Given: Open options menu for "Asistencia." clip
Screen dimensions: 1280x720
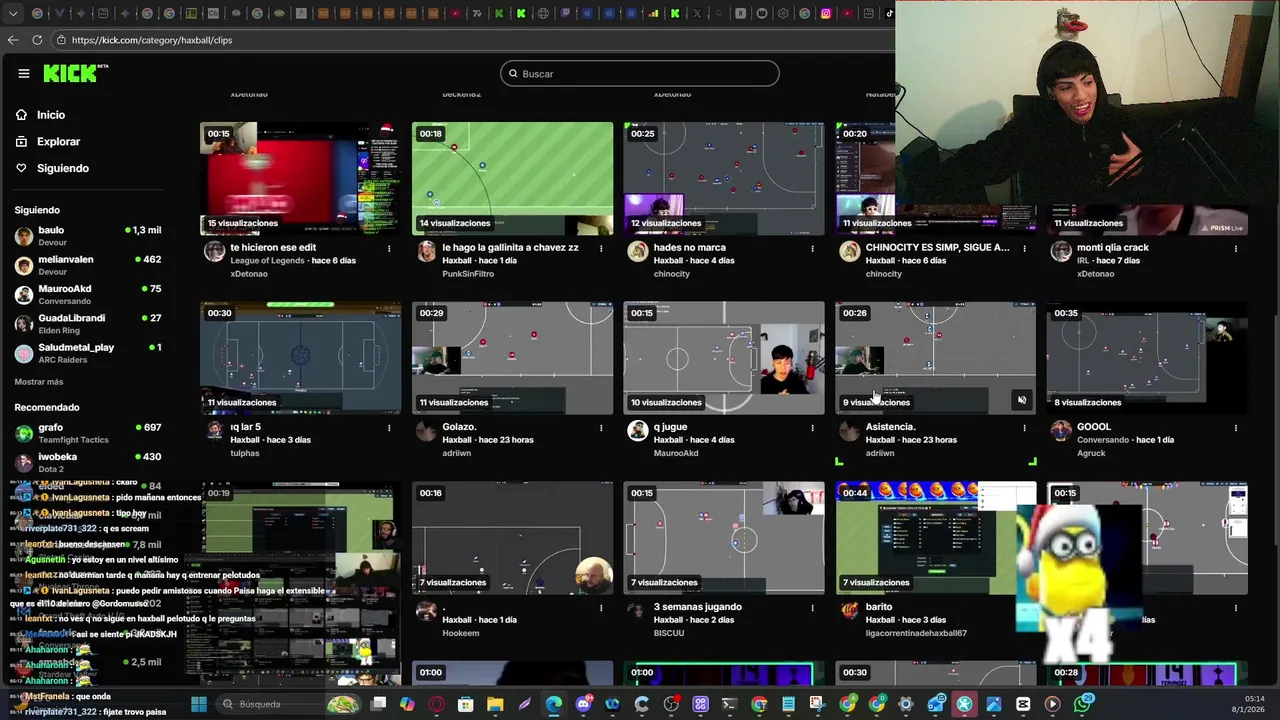Looking at the screenshot, I should (x=1024, y=428).
